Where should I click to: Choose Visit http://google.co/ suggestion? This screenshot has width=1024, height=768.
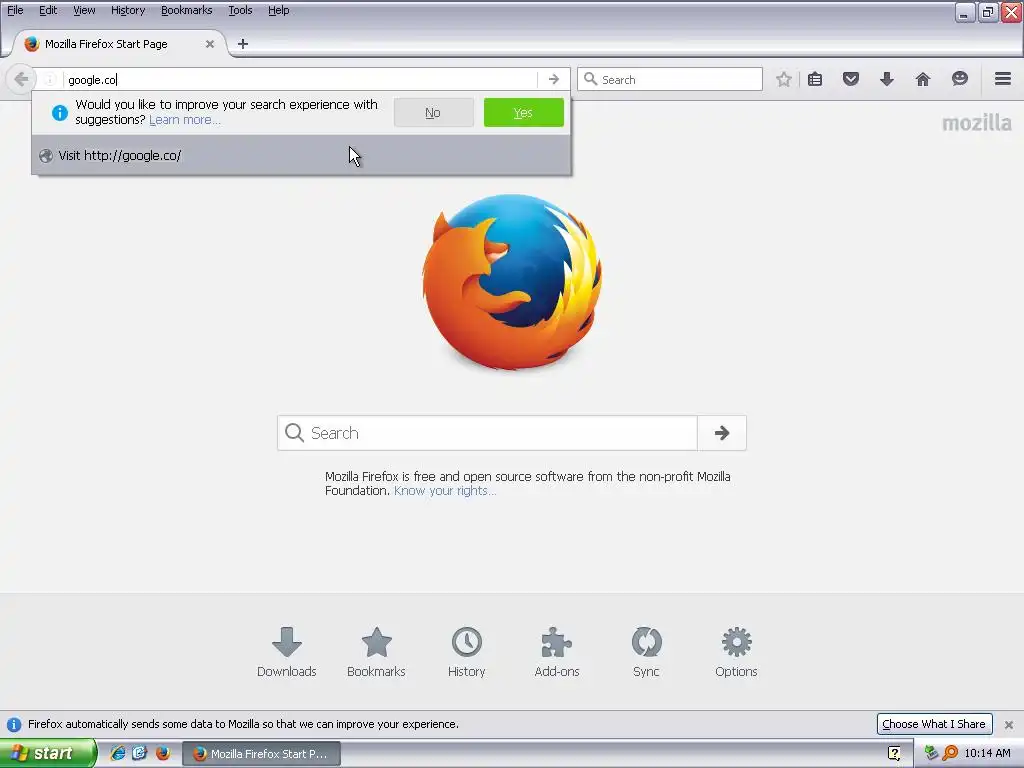pos(301,155)
